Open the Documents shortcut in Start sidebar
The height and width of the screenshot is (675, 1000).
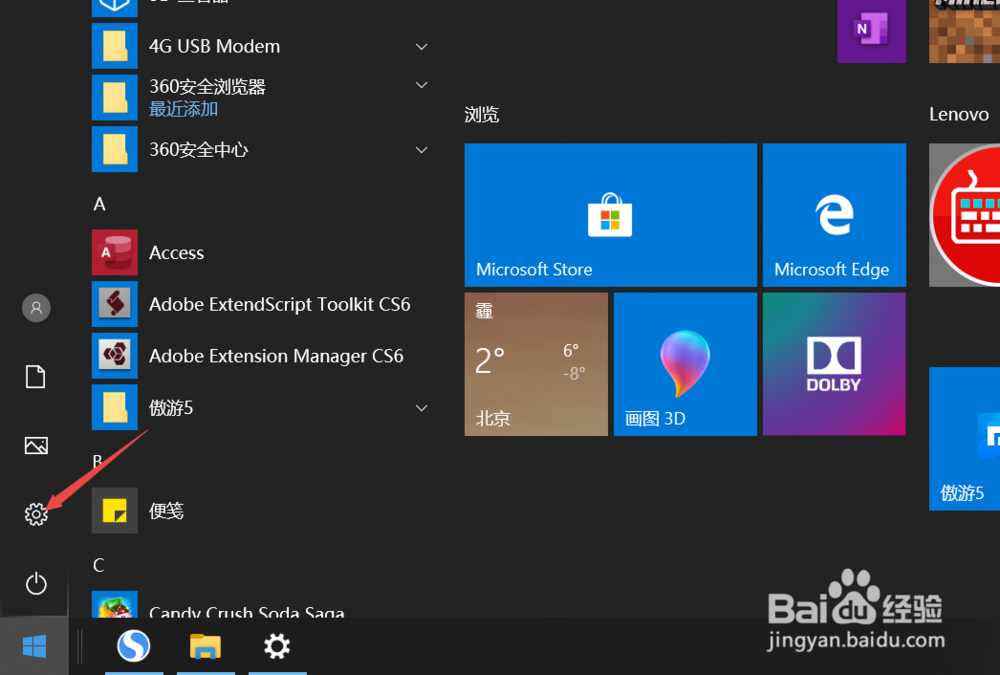(36, 376)
